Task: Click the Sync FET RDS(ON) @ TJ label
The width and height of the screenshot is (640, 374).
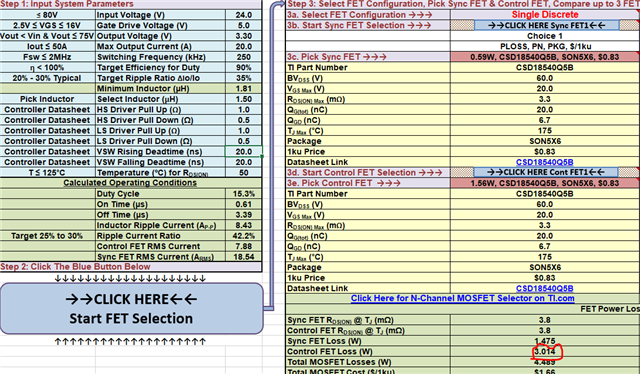Action: [340, 320]
